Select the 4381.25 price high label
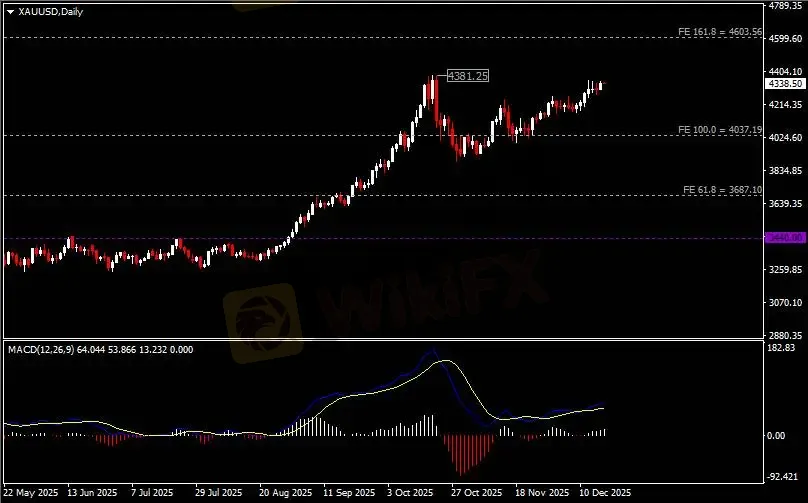Image resolution: width=808 pixels, height=503 pixels. point(467,76)
